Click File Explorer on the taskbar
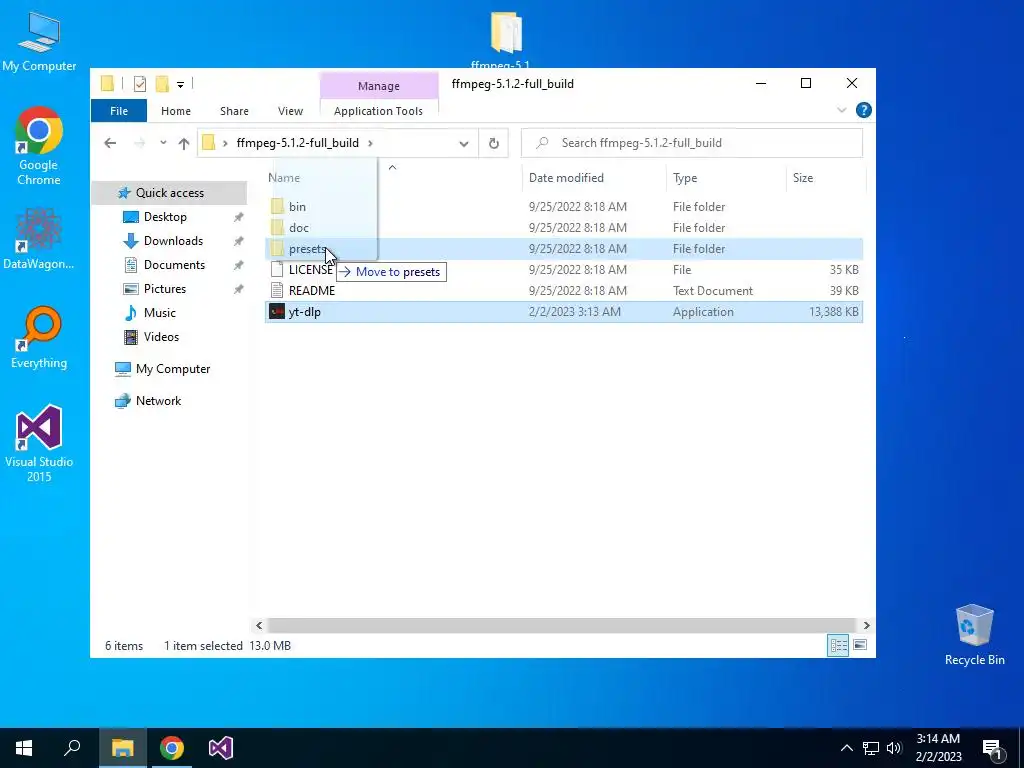Image resolution: width=1024 pixels, height=768 pixels. pyautogui.click(x=122, y=748)
